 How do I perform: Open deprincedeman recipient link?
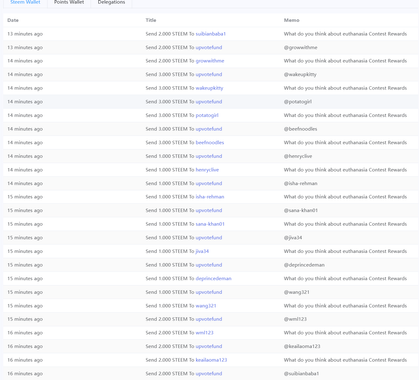pyautogui.click(x=213, y=279)
